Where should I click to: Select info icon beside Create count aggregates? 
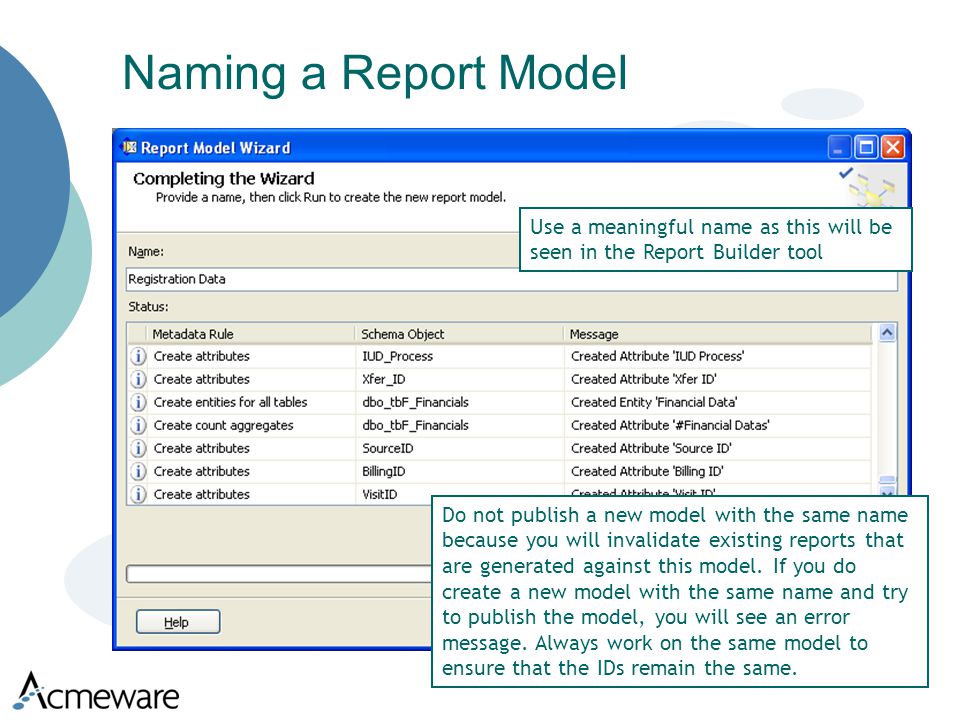point(138,426)
